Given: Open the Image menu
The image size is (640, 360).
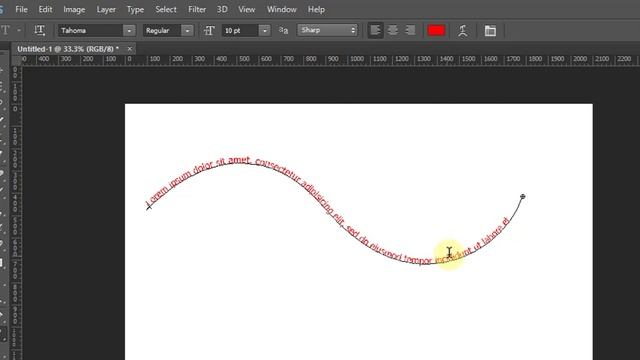Looking at the screenshot, I should (x=74, y=9).
